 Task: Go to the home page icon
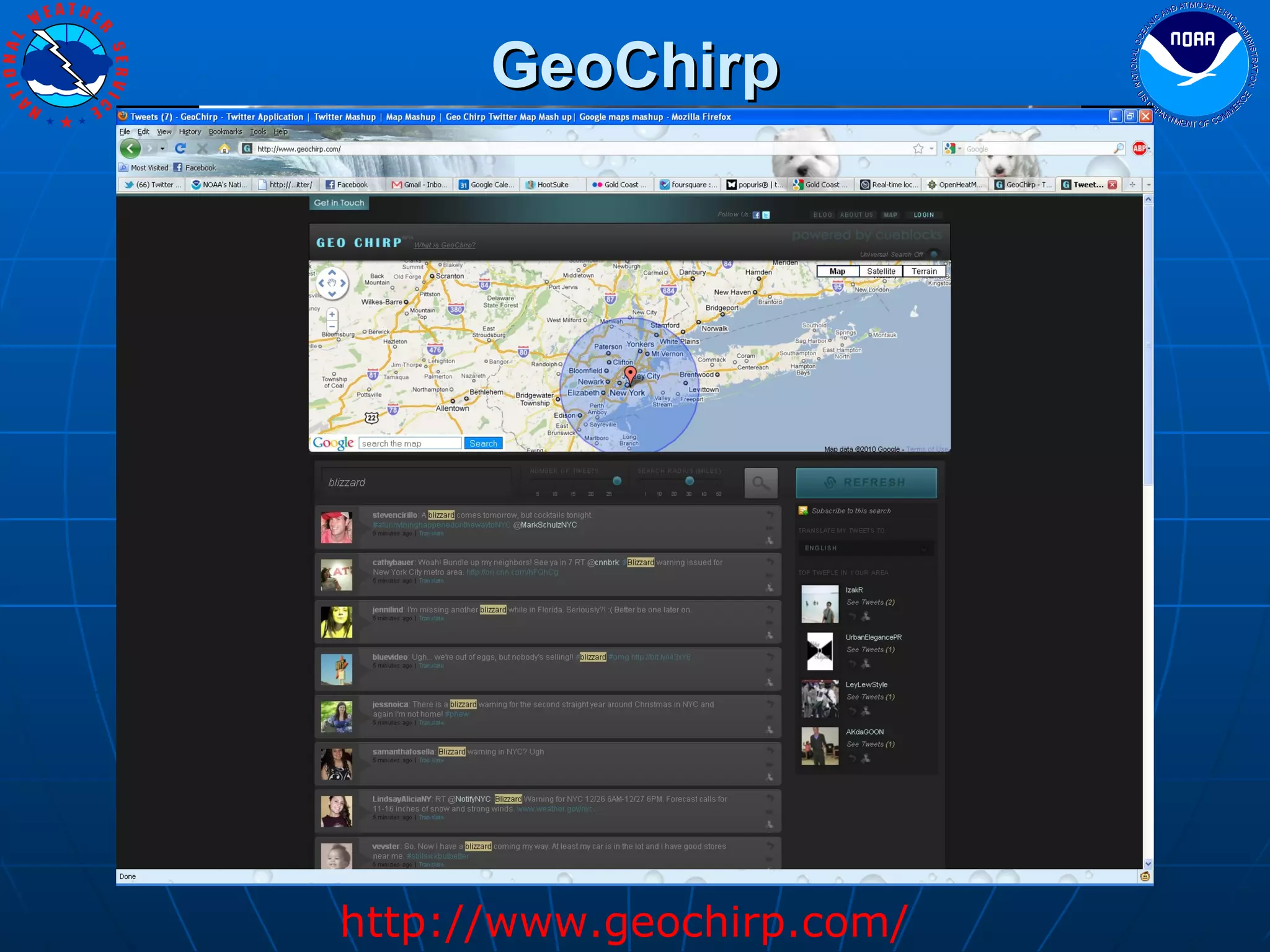tap(224, 148)
